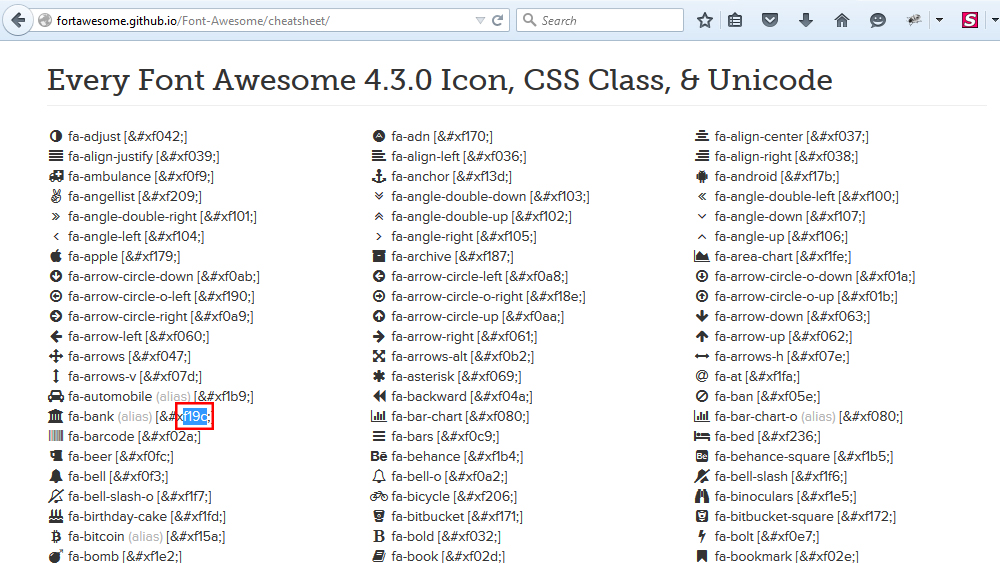Open the URL bar history dropdown arrow

point(480,20)
